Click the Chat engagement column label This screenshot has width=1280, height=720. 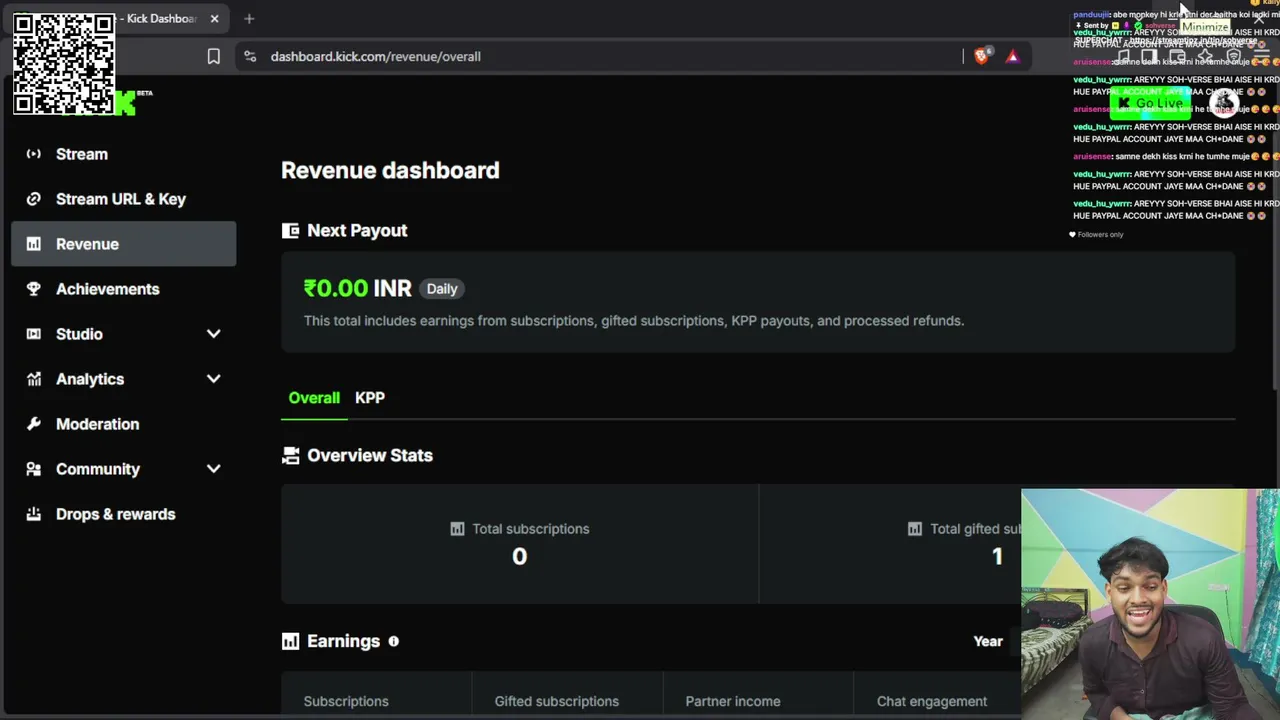click(932, 702)
